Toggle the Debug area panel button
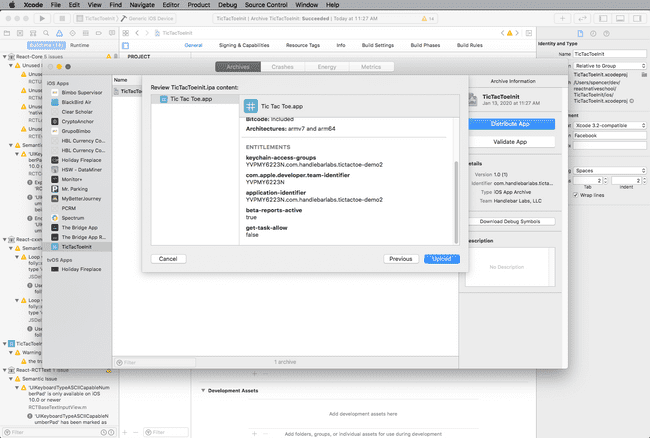 [x=620, y=18]
